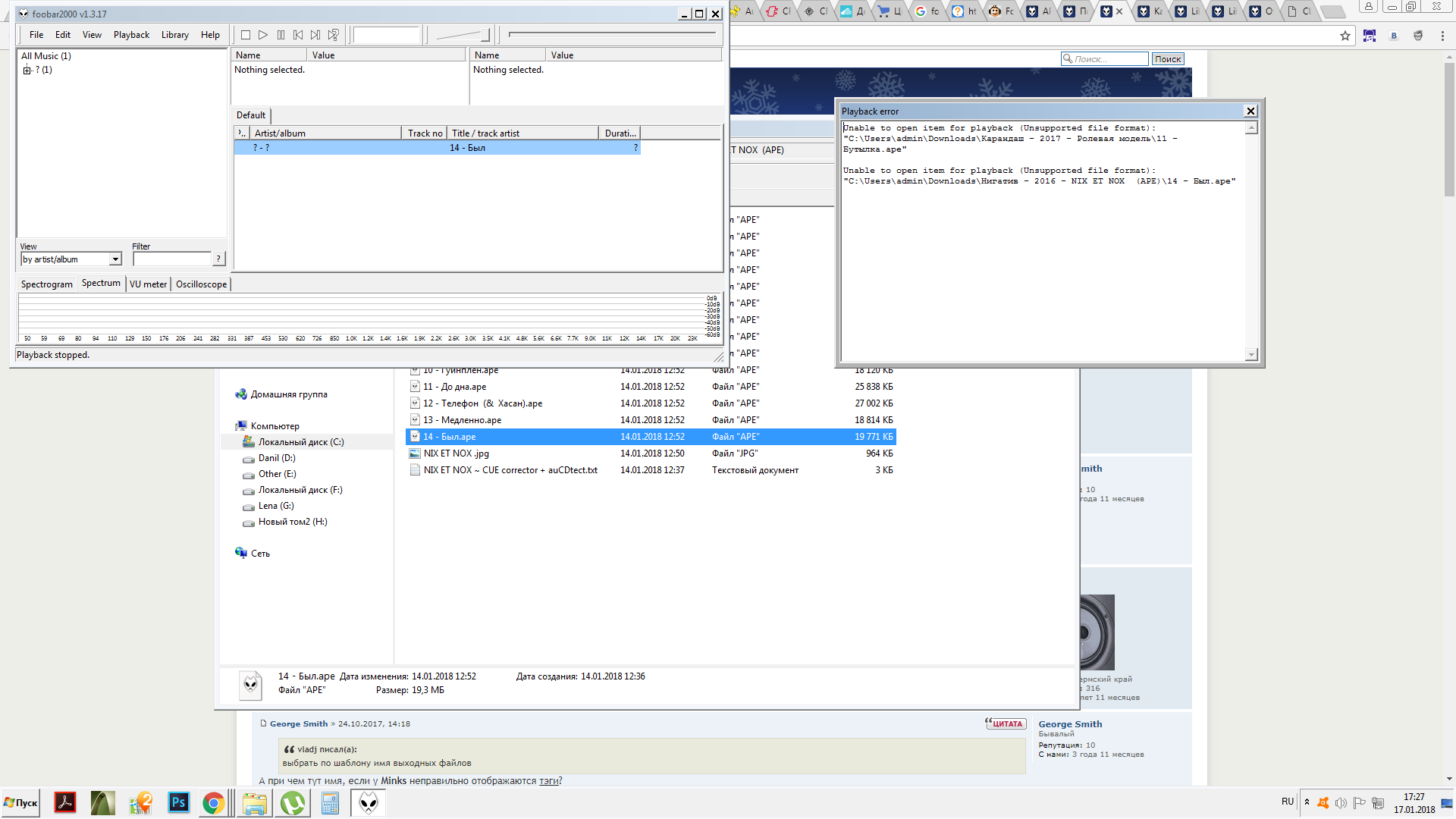Click the Filter input field

172,259
